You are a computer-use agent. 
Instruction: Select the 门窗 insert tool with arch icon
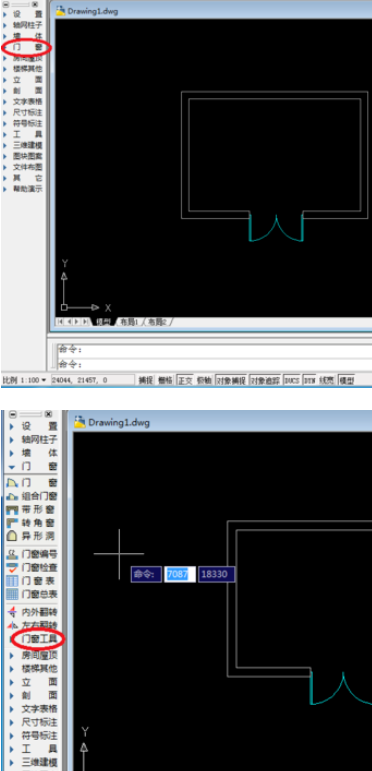[32, 483]
